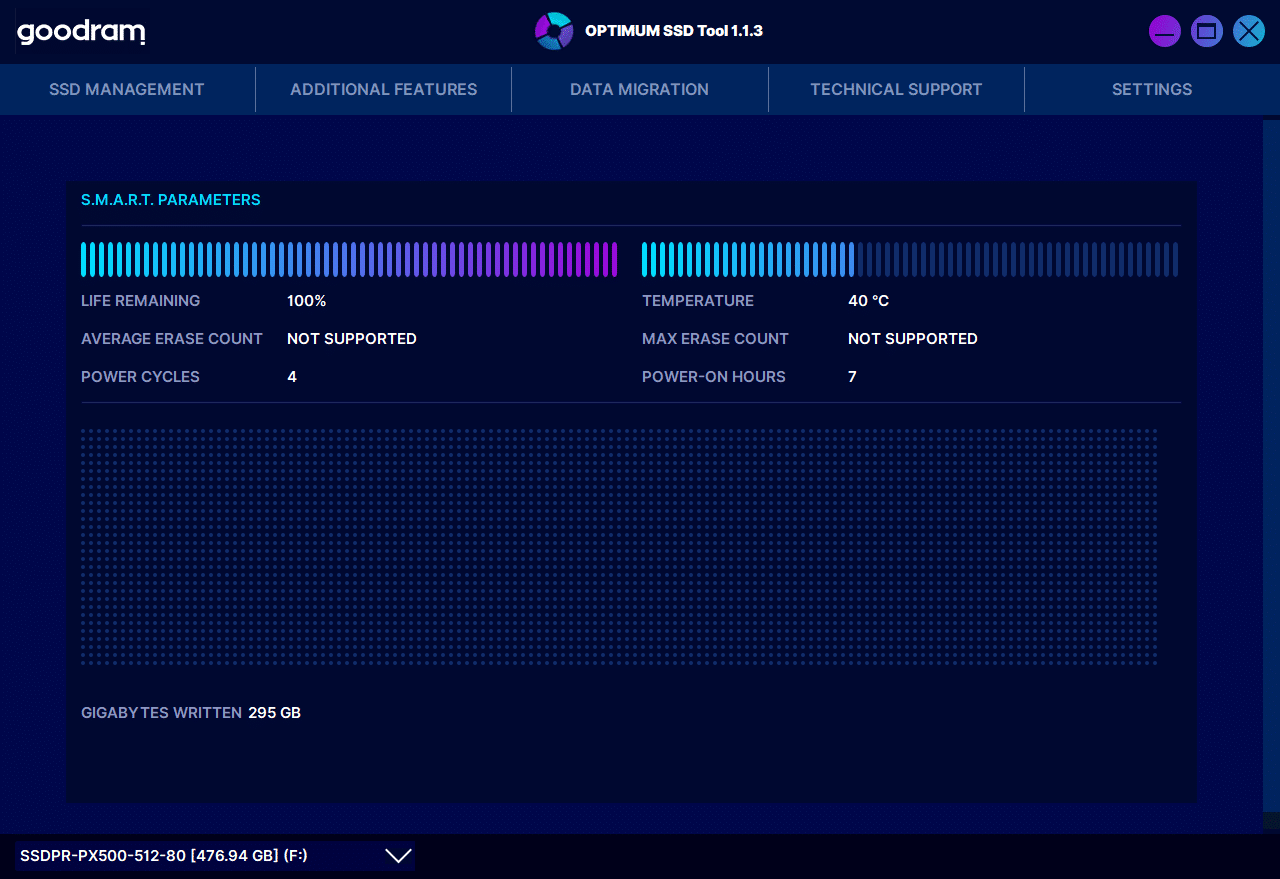Click the Temperature level bar

click(x=909, y=259)
